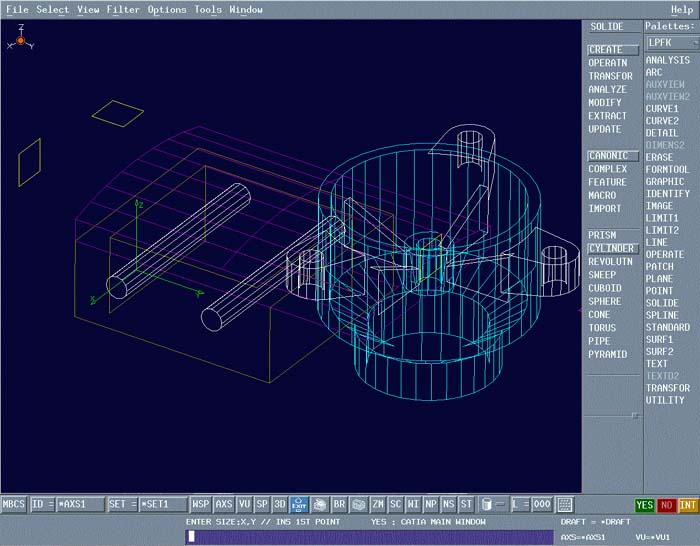Open the LPFK palettes dropdown
This screenshot has height=546, width=700.
coord(671,43)
